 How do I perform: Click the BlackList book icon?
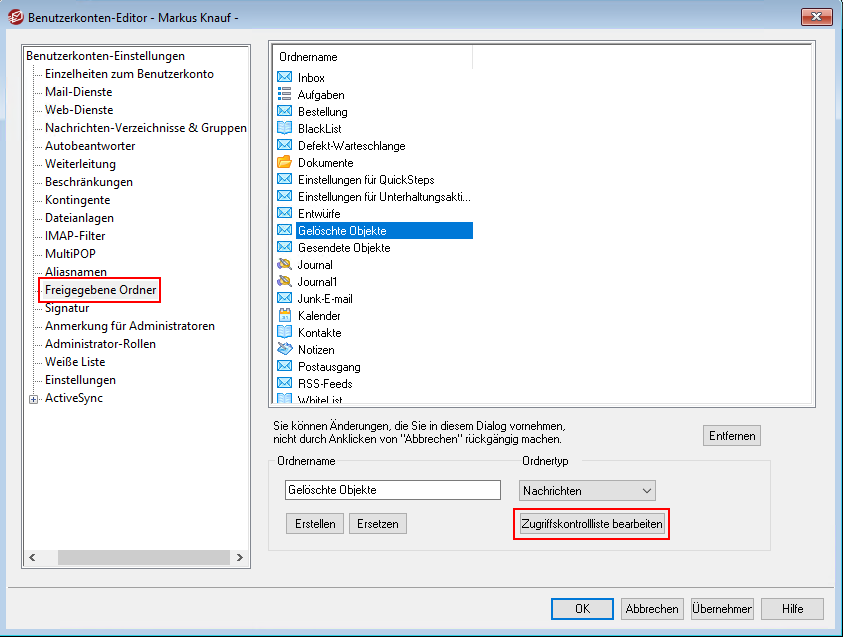(284, 129)
